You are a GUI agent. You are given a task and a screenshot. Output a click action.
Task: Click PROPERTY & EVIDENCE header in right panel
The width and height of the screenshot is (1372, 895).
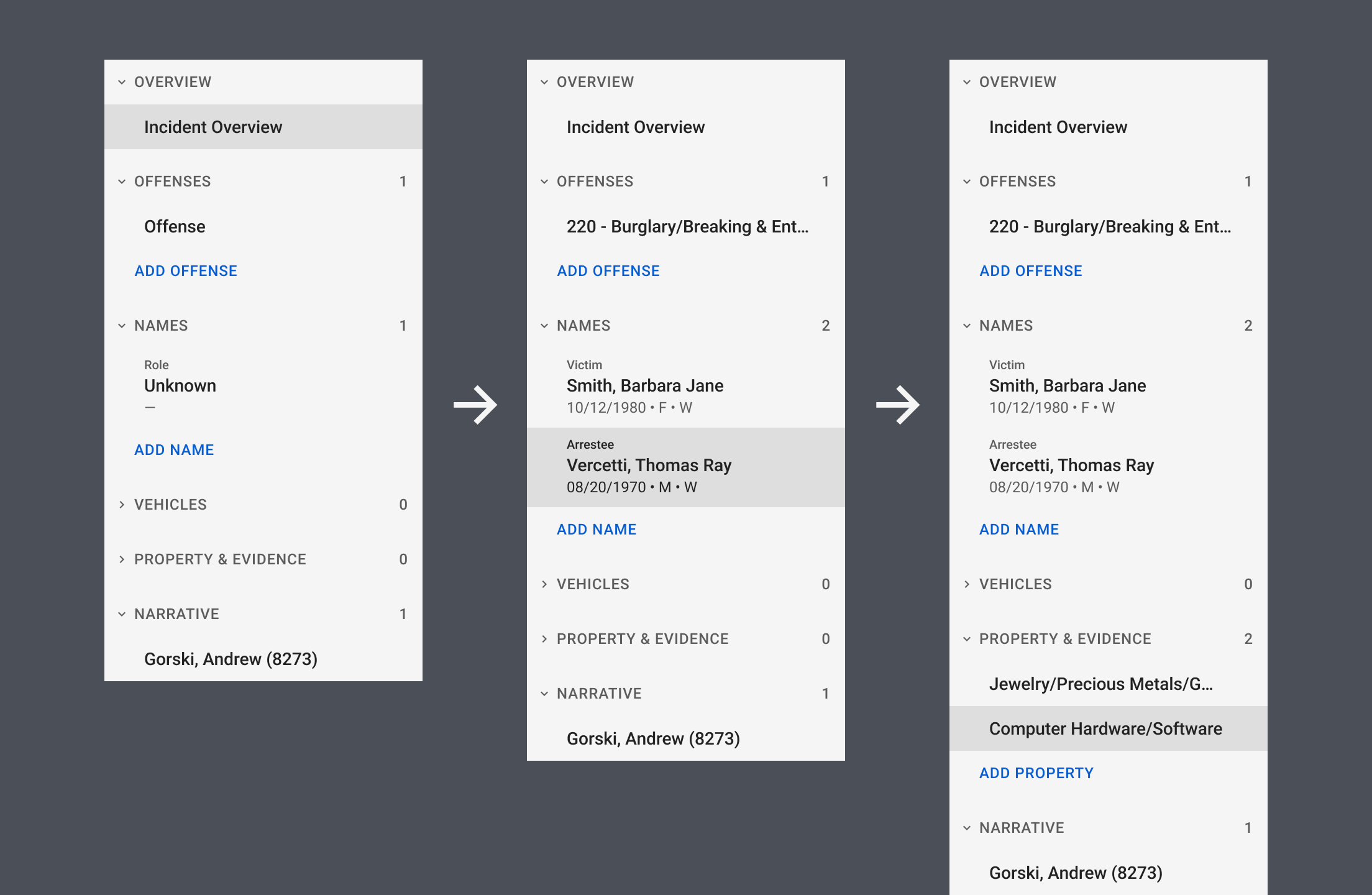(x=1109, y=639)
